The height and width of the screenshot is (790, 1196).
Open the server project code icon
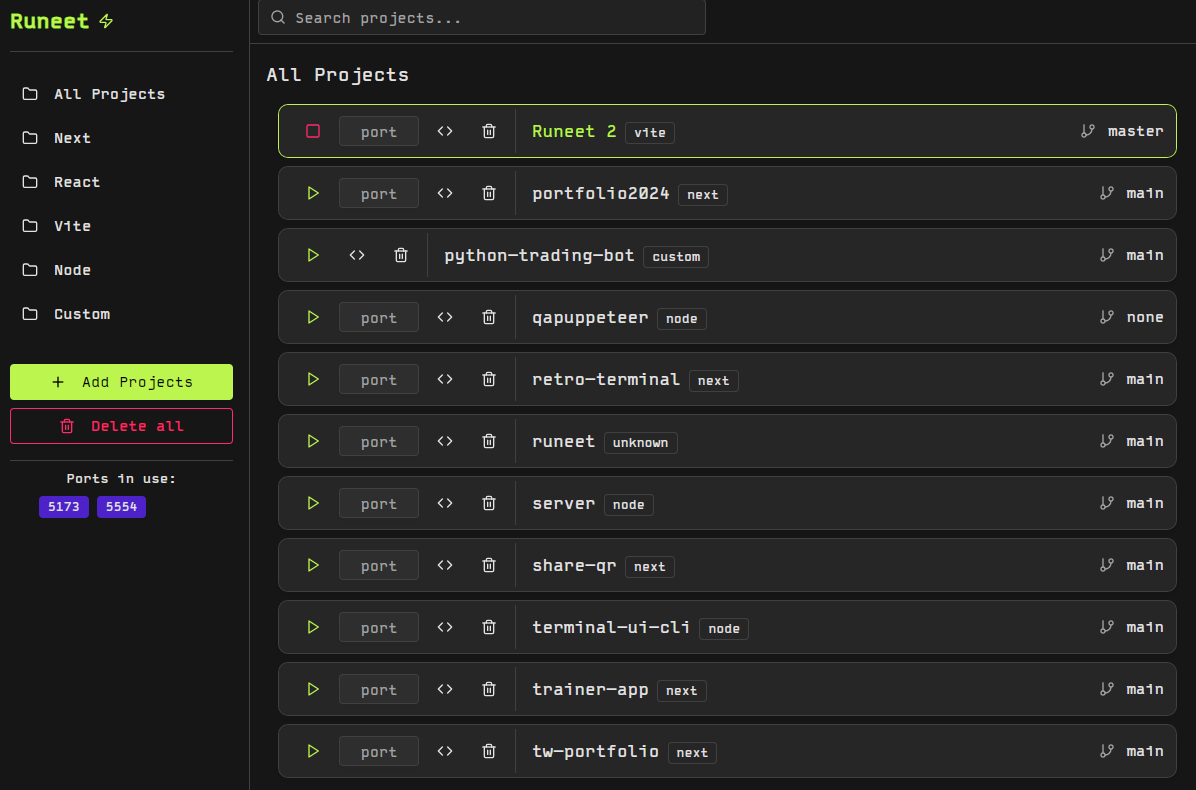tap(445, 503)
